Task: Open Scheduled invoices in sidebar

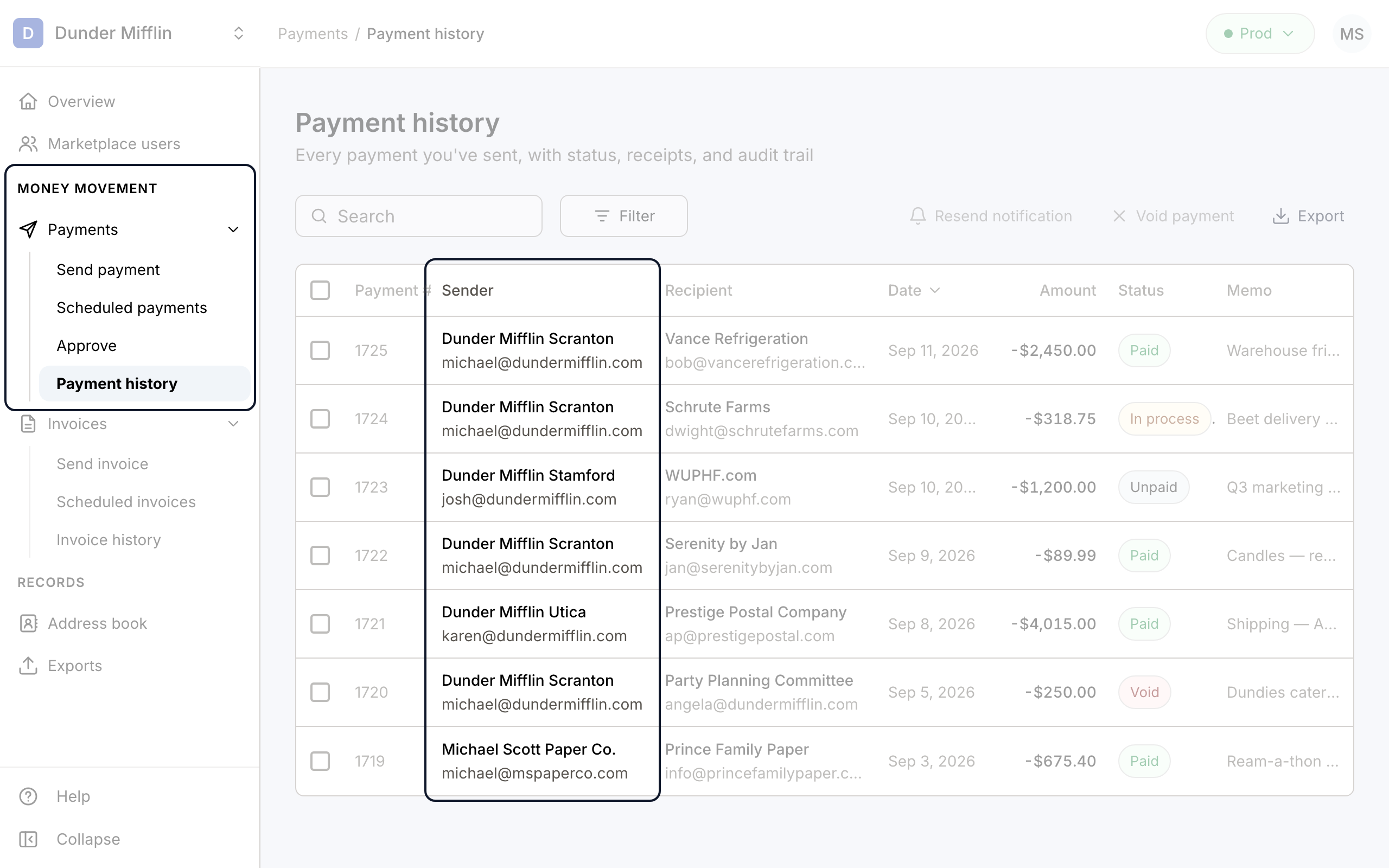Action: pos(126,502)
